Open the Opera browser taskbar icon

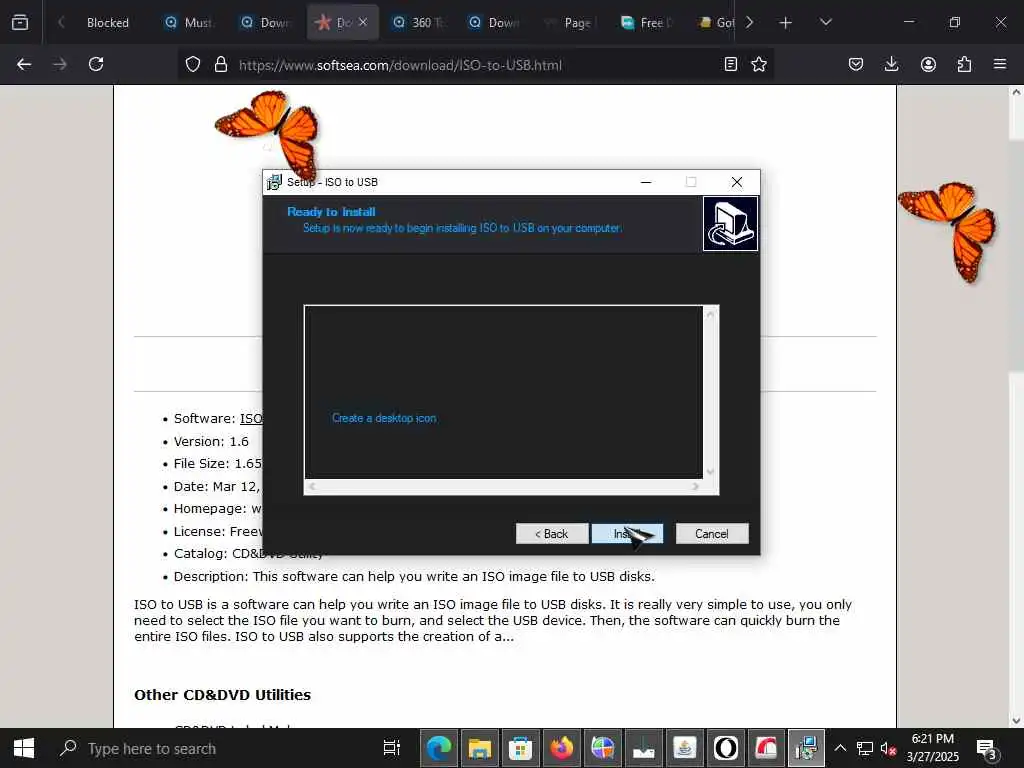[726, 748]
